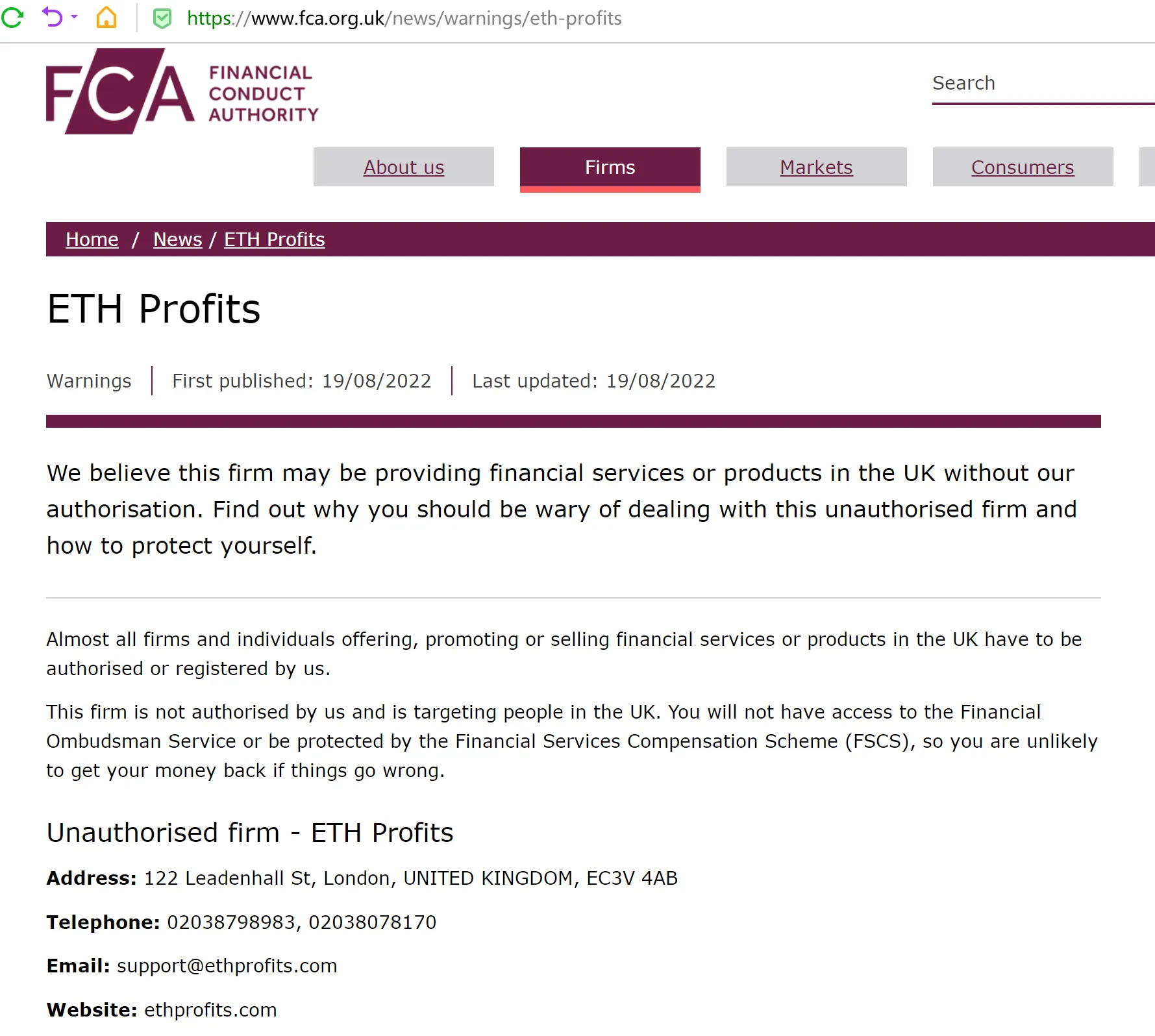Follow the News breadcrumb link
This screenshot has width=1155, height=1036.
(178, 240)
